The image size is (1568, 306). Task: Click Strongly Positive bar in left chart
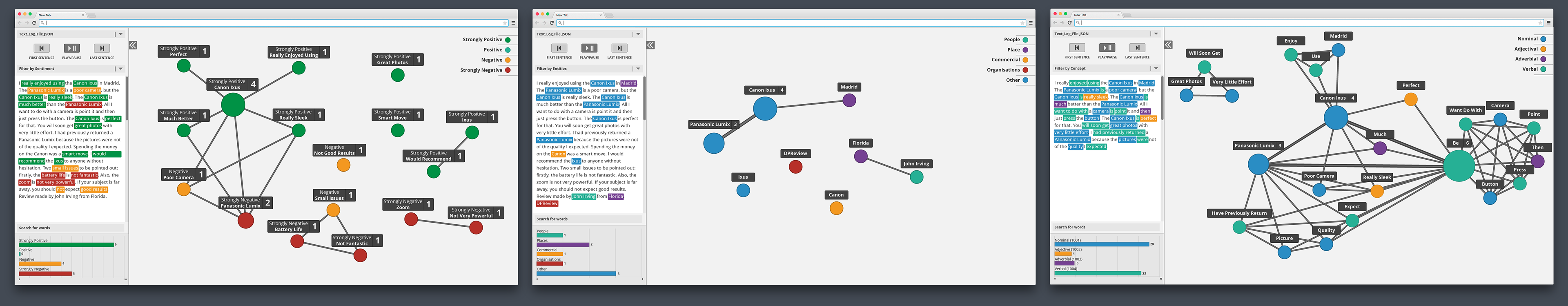coord(67,245)
